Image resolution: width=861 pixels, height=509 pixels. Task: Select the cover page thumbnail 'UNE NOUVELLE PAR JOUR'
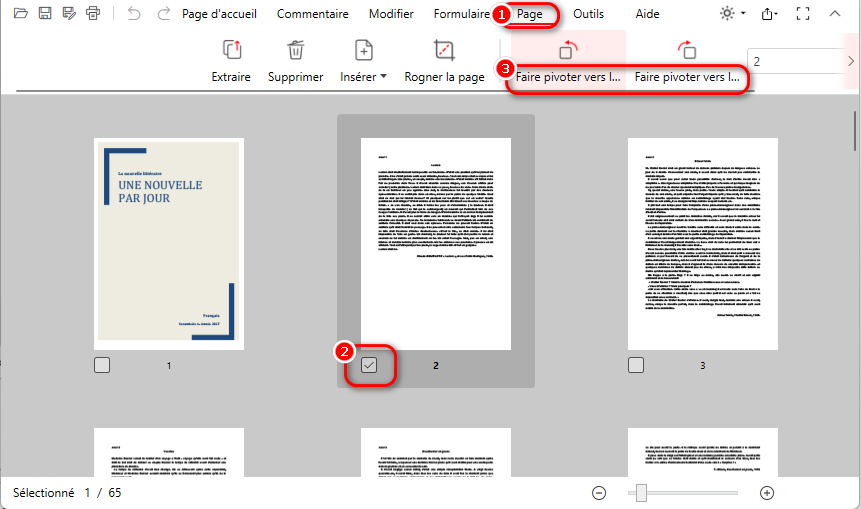point(169,244)
